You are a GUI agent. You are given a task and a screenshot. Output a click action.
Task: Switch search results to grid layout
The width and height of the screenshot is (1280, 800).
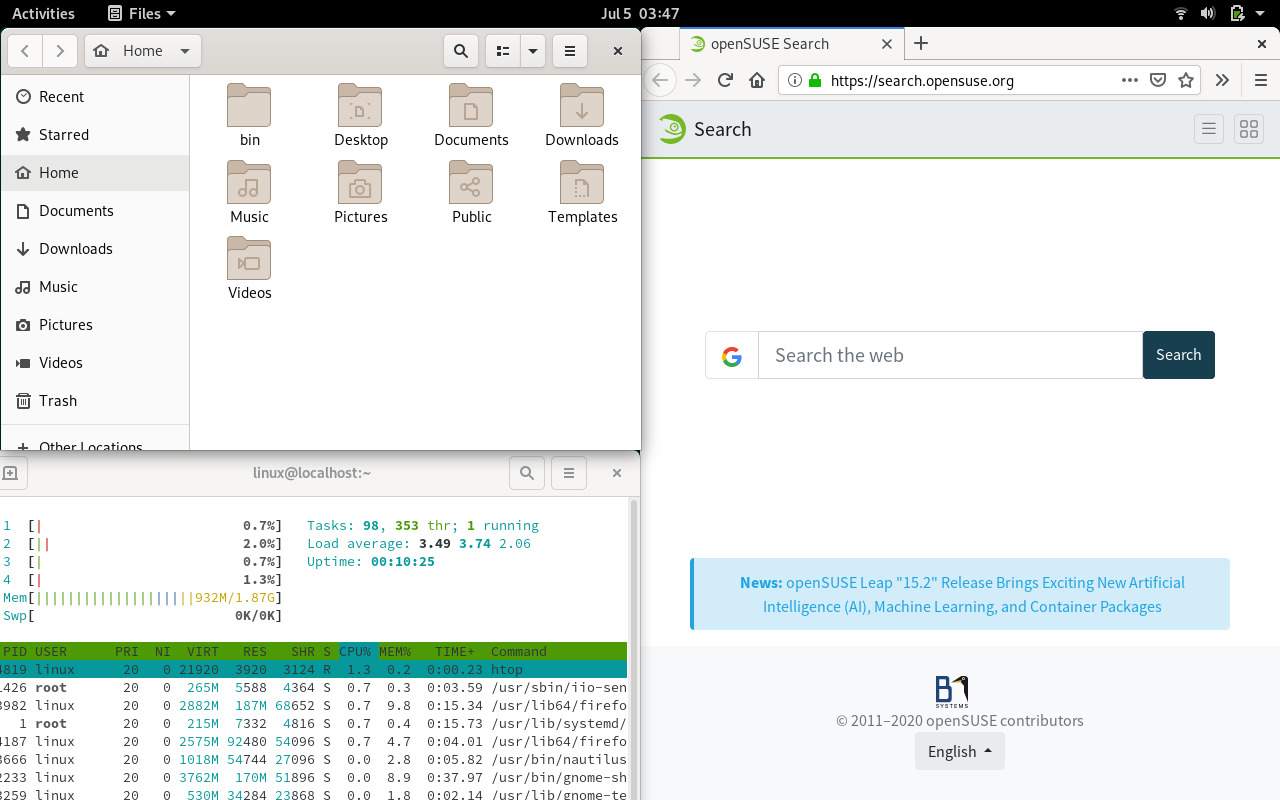pos(1248,128)
